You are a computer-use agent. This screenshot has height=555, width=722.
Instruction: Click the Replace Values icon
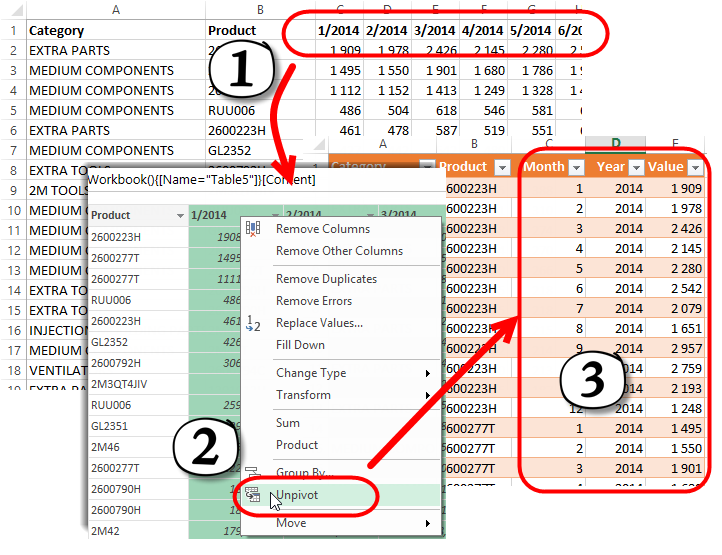(252, 323)
